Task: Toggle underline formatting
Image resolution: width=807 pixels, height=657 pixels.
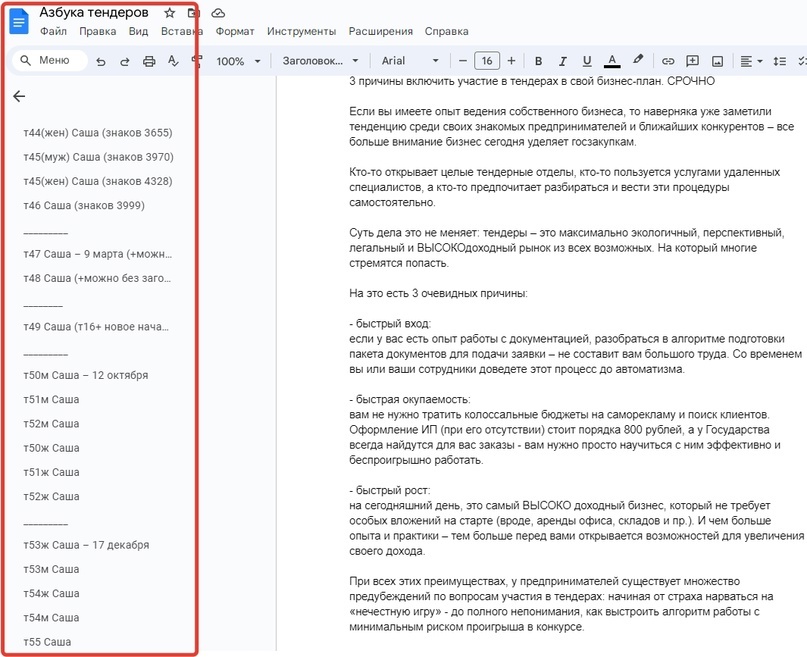Action: (587, 61)
